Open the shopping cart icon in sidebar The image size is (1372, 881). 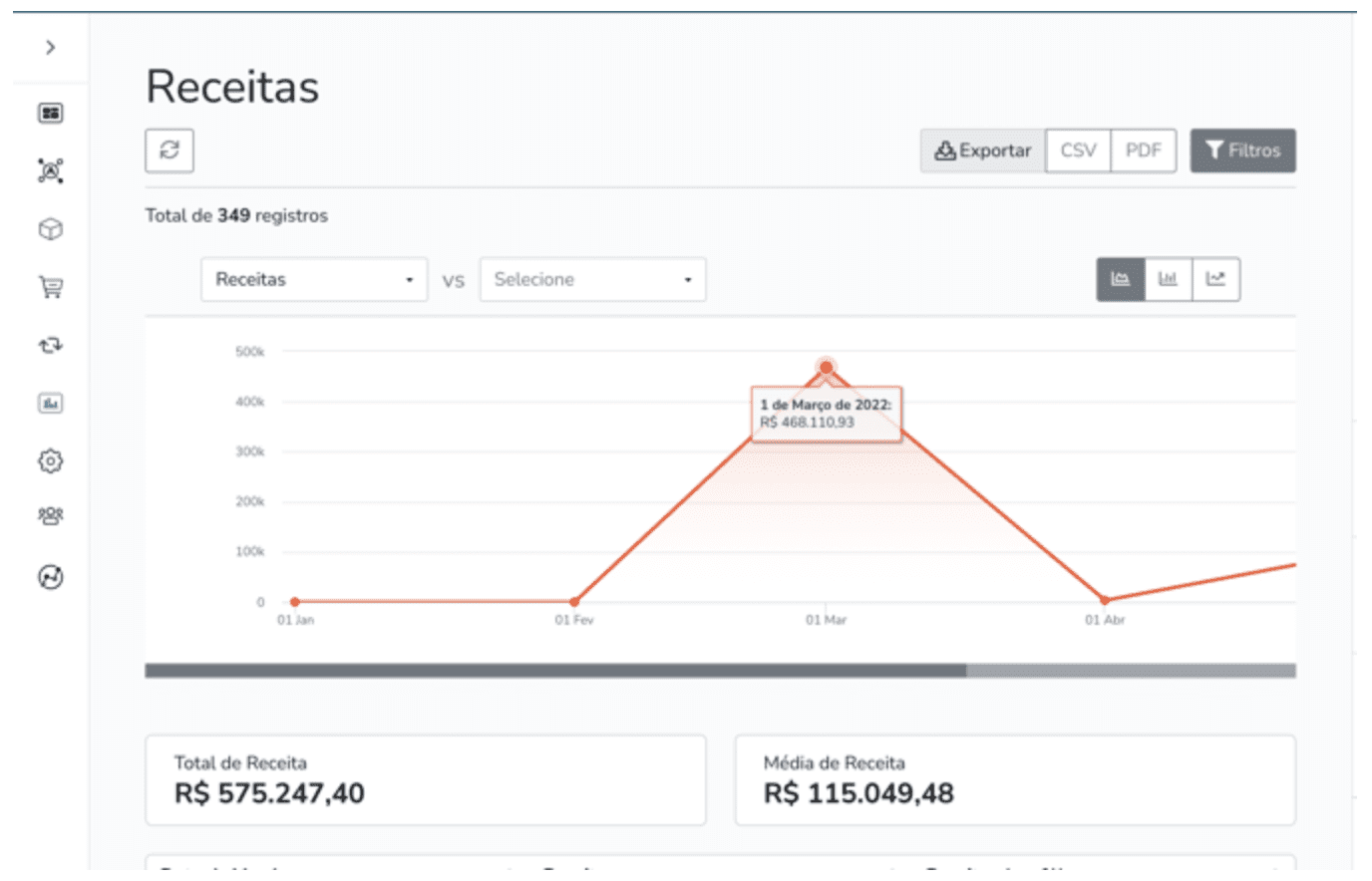pos(51,288)
